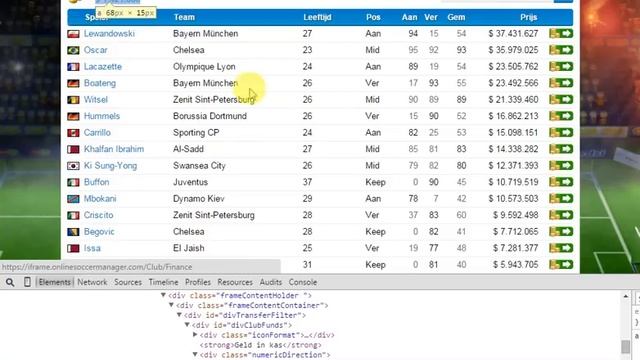Screen dimensions: 640x360
Task: Click the Sporting CP team cell
Action: [x=196, y=133]
